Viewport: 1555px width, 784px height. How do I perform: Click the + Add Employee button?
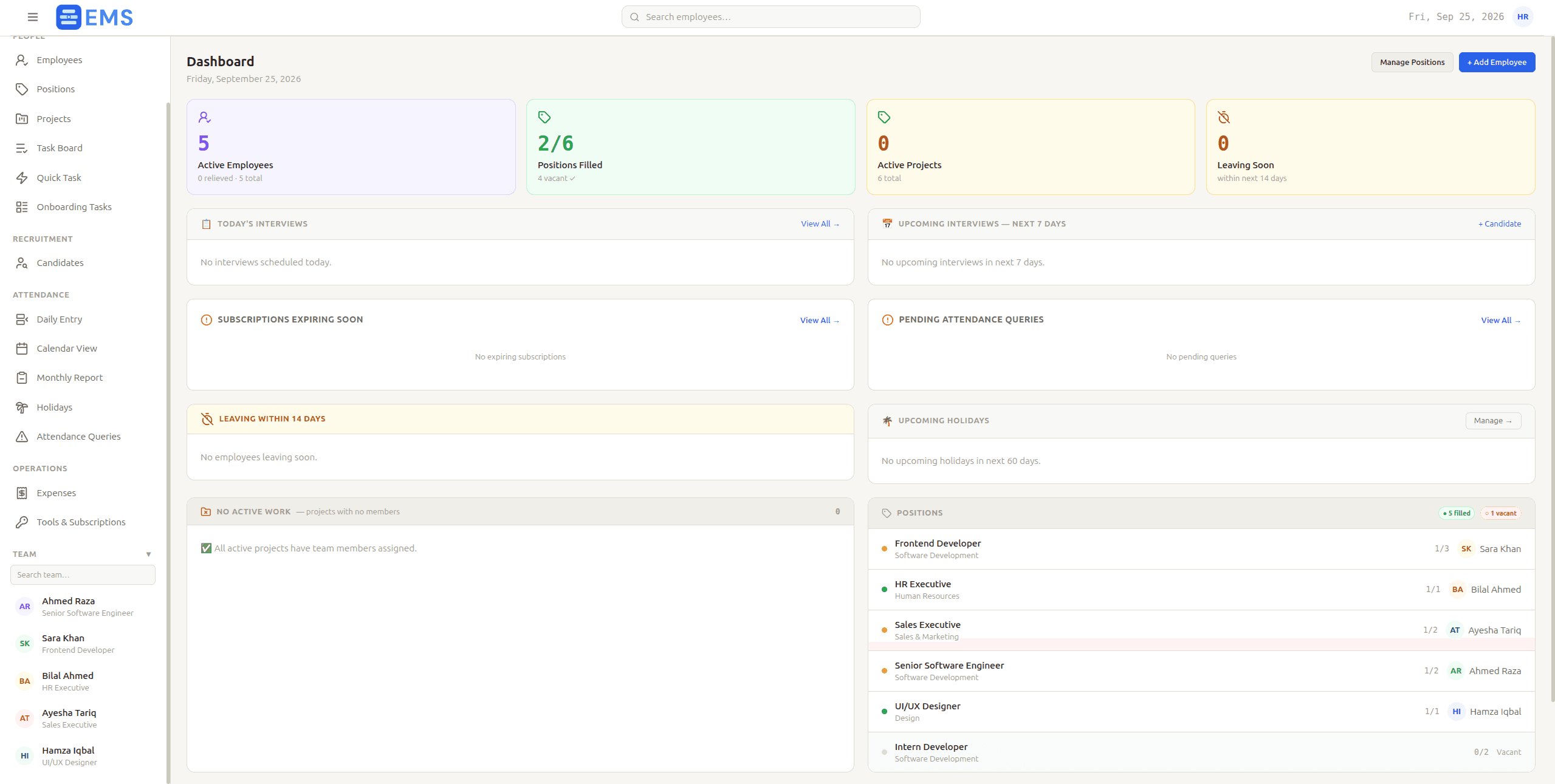pos(1496,62)
